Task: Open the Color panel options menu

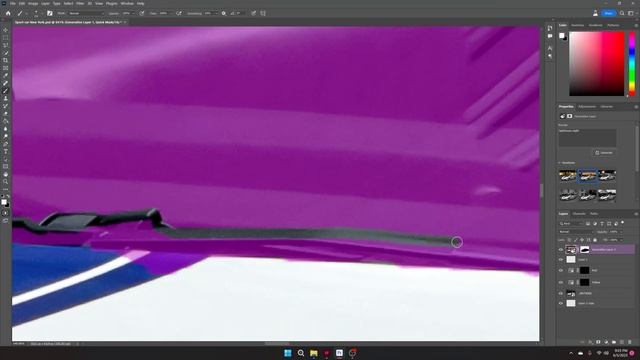Action: click(636, 25)
